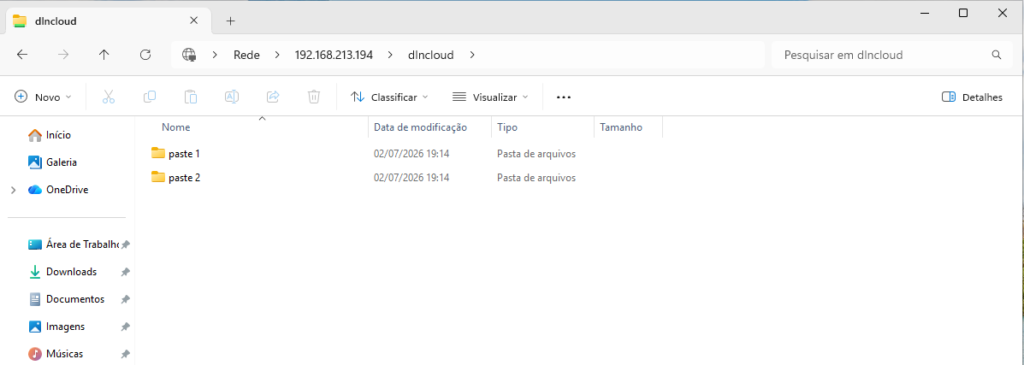Image resolution: width=1024 pixels, height=365 pixels.
Task: Click the Delete trash icon
Action: pyautogui.click(x=313, y=97)
